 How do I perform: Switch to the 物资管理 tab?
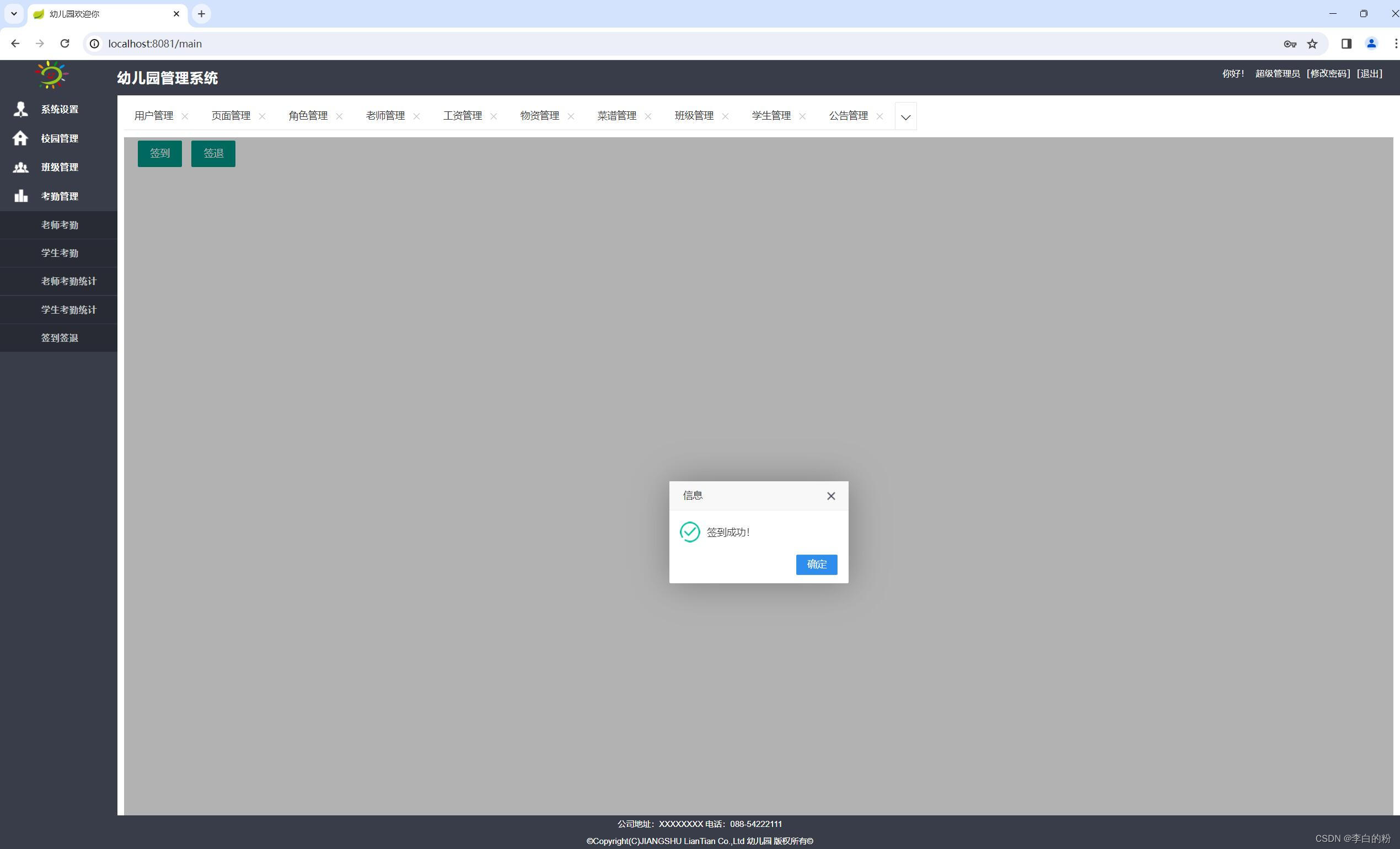coord(540,116)
